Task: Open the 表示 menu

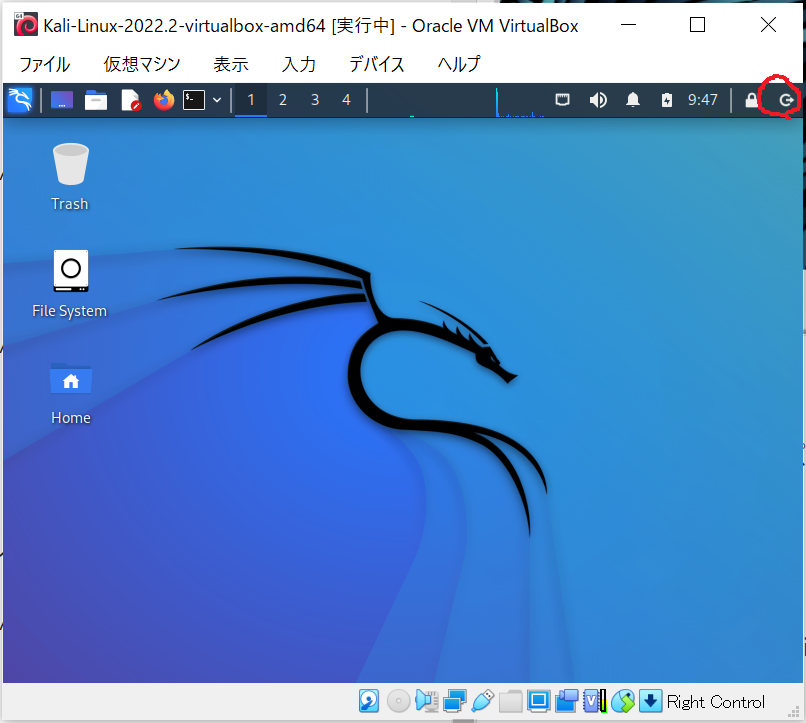Action: point(231,64)
